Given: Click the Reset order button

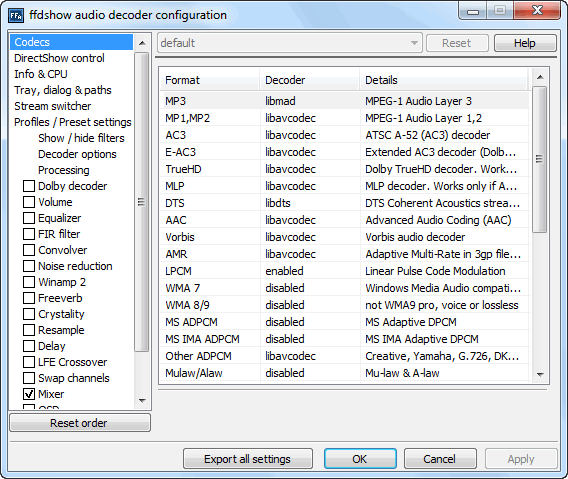Looking at the screenshot, I should click(80, 423).
